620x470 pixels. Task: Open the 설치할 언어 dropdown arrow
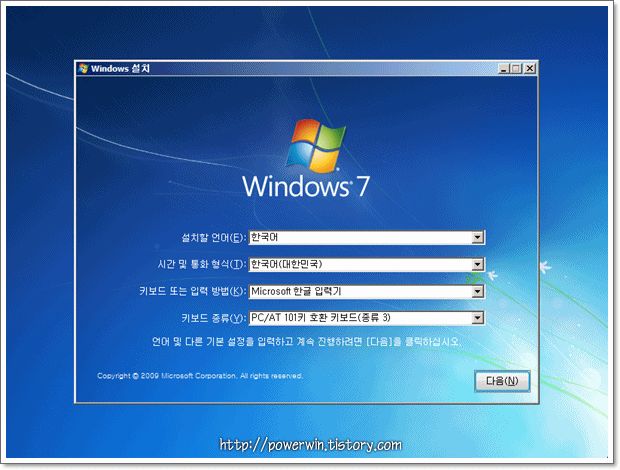click(478, 238)
